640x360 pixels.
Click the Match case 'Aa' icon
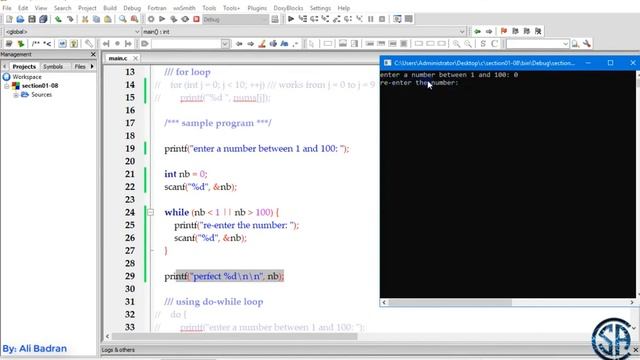click(x=284, y=44)
